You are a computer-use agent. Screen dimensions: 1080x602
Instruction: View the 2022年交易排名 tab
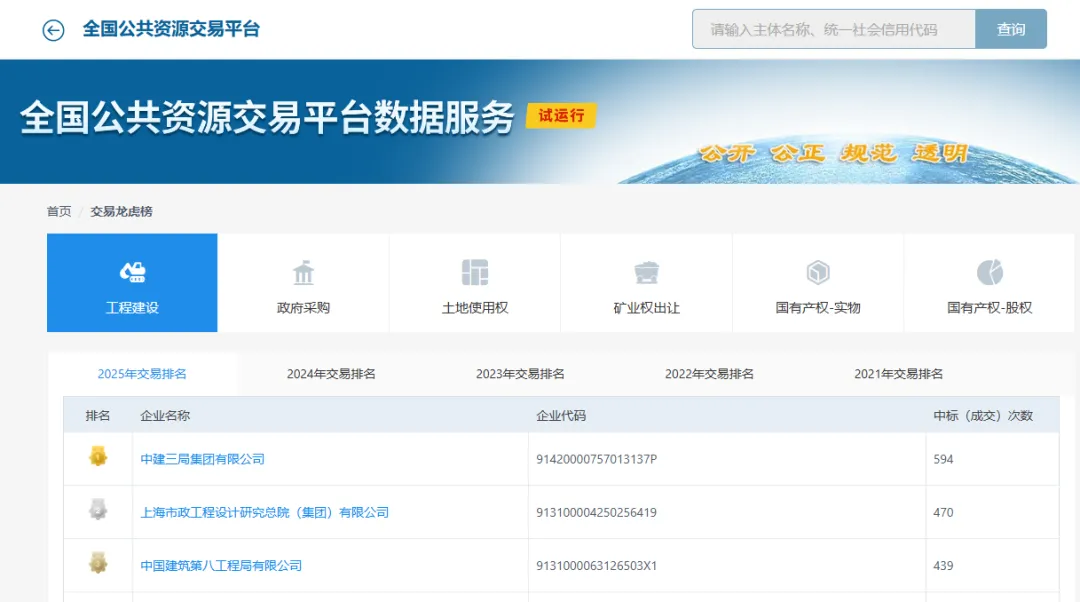point(709,374)
